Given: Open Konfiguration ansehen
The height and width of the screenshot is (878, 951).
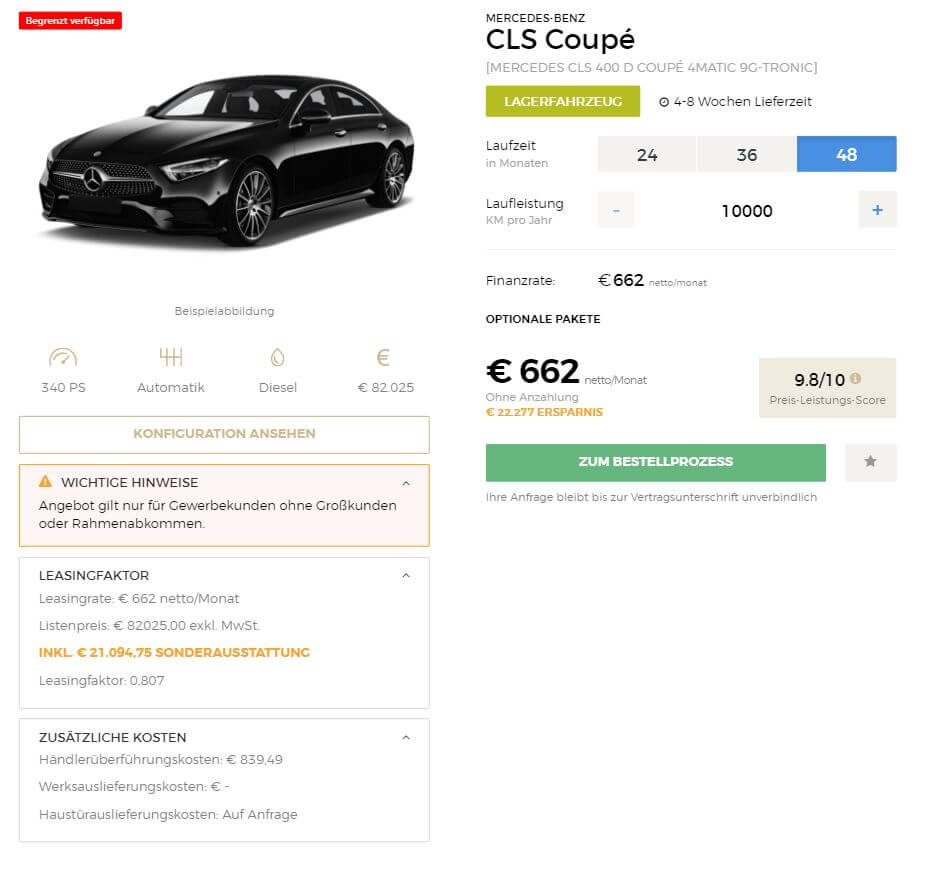Looking at the screenshot, I should pos(224,434).
